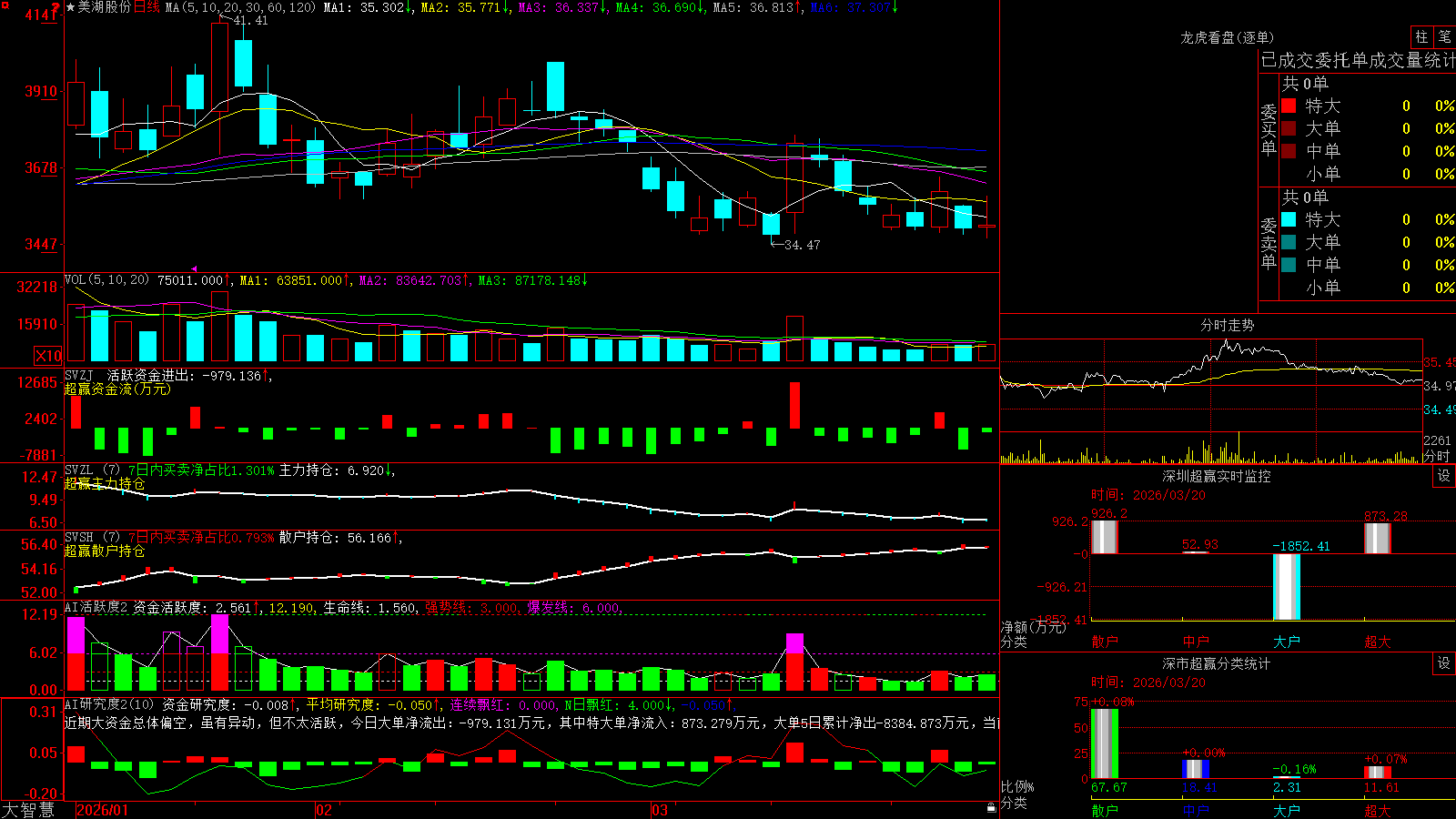
Task: Click the 75011.000 volume value
Action: (x=189, y=279)
